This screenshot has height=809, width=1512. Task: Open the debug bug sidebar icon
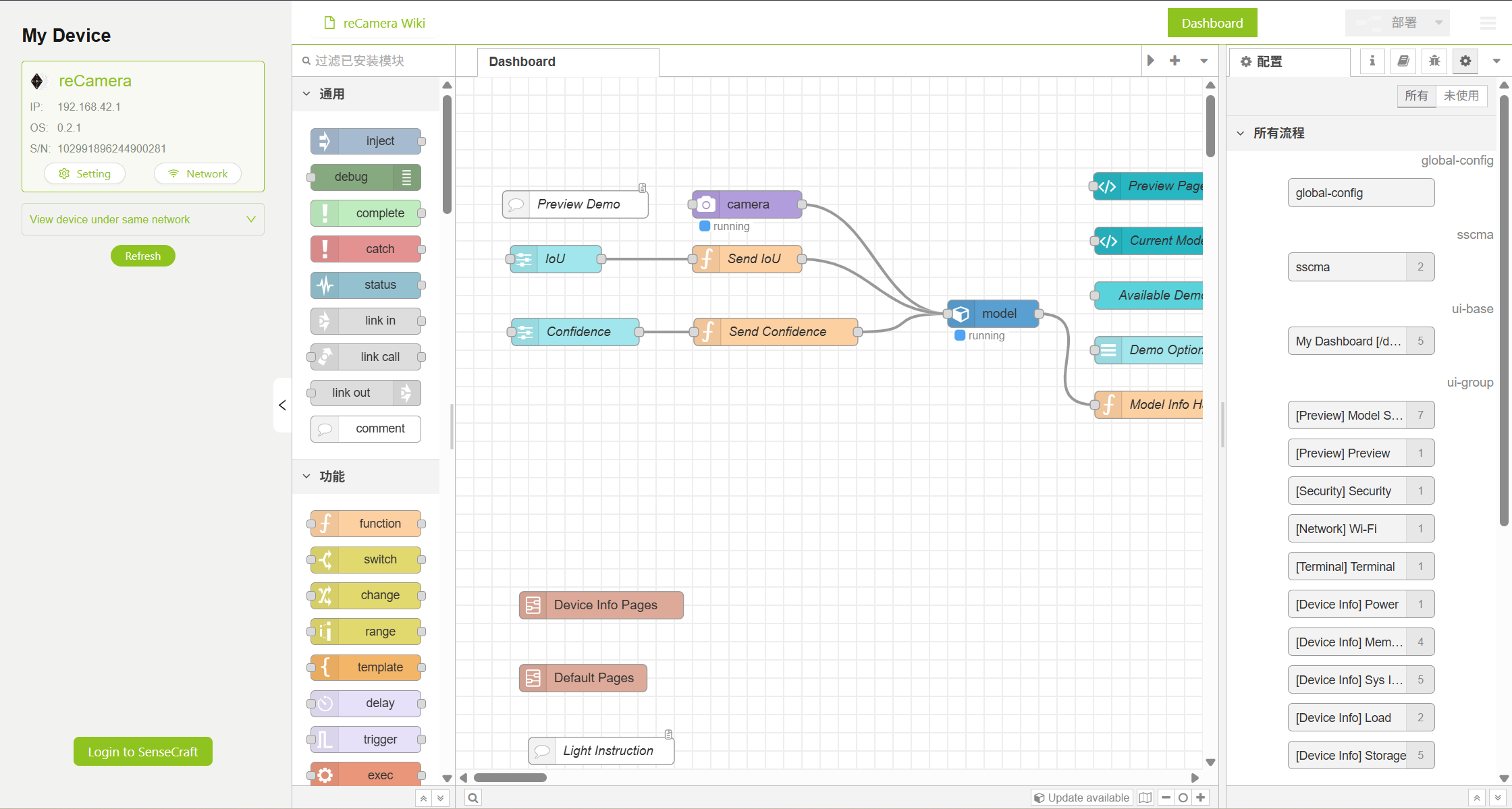(x=1434, y=61)
